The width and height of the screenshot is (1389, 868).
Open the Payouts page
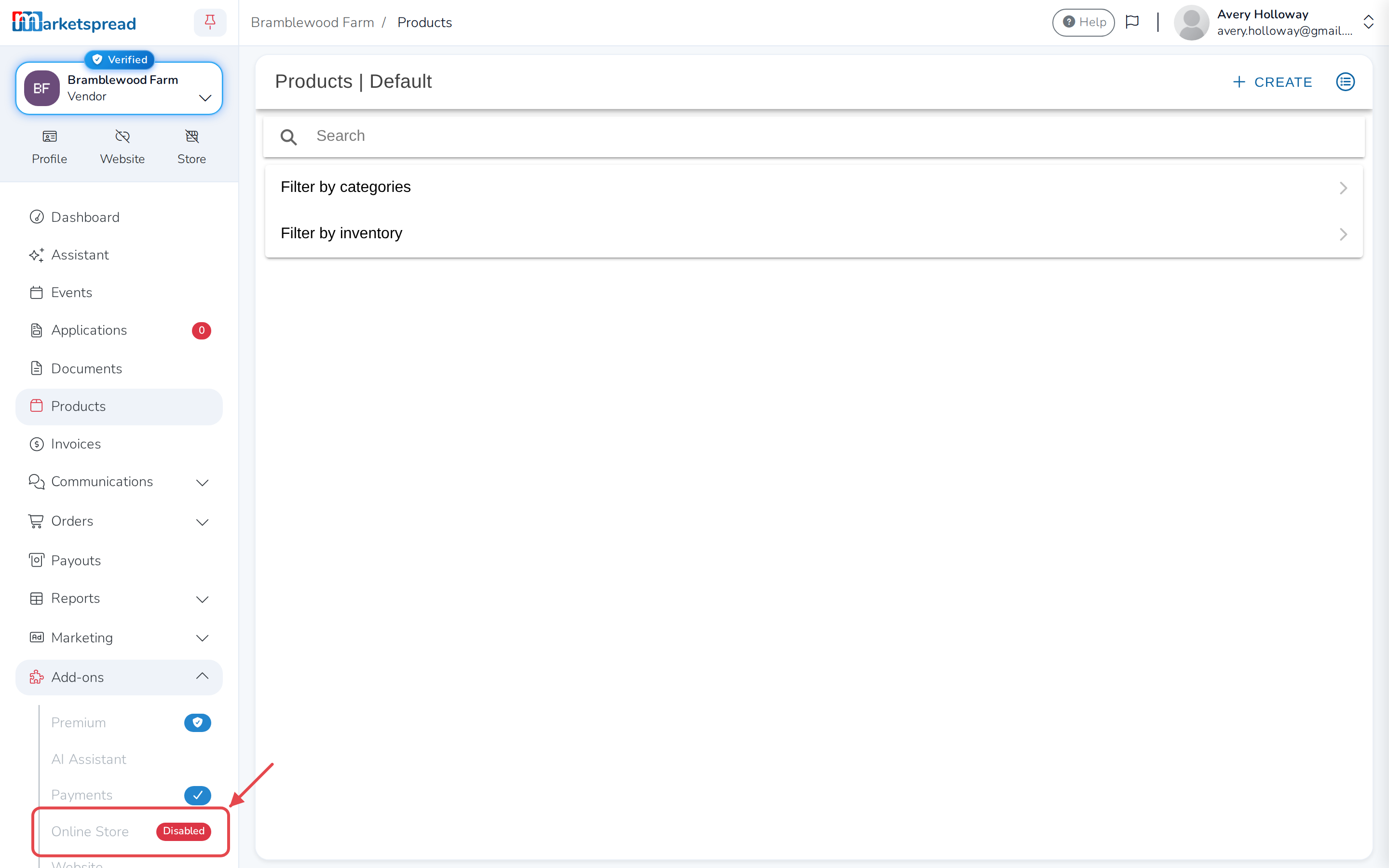click(120, 560)
